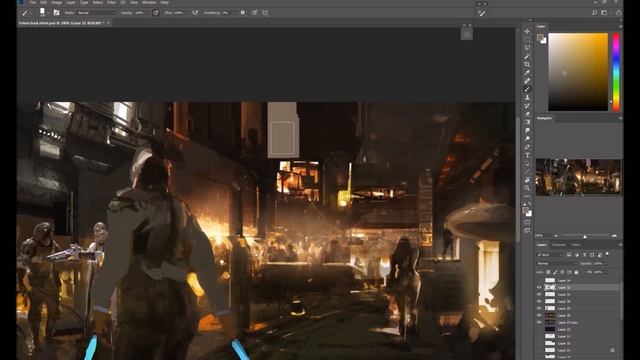
Task: Select the Lasso tool
Action: pyautogui.click(x=527, y=48)
